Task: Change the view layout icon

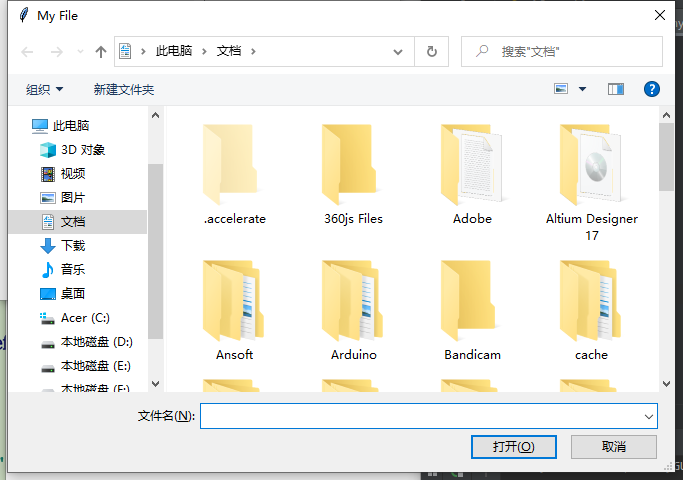Action: coord(561,89)
